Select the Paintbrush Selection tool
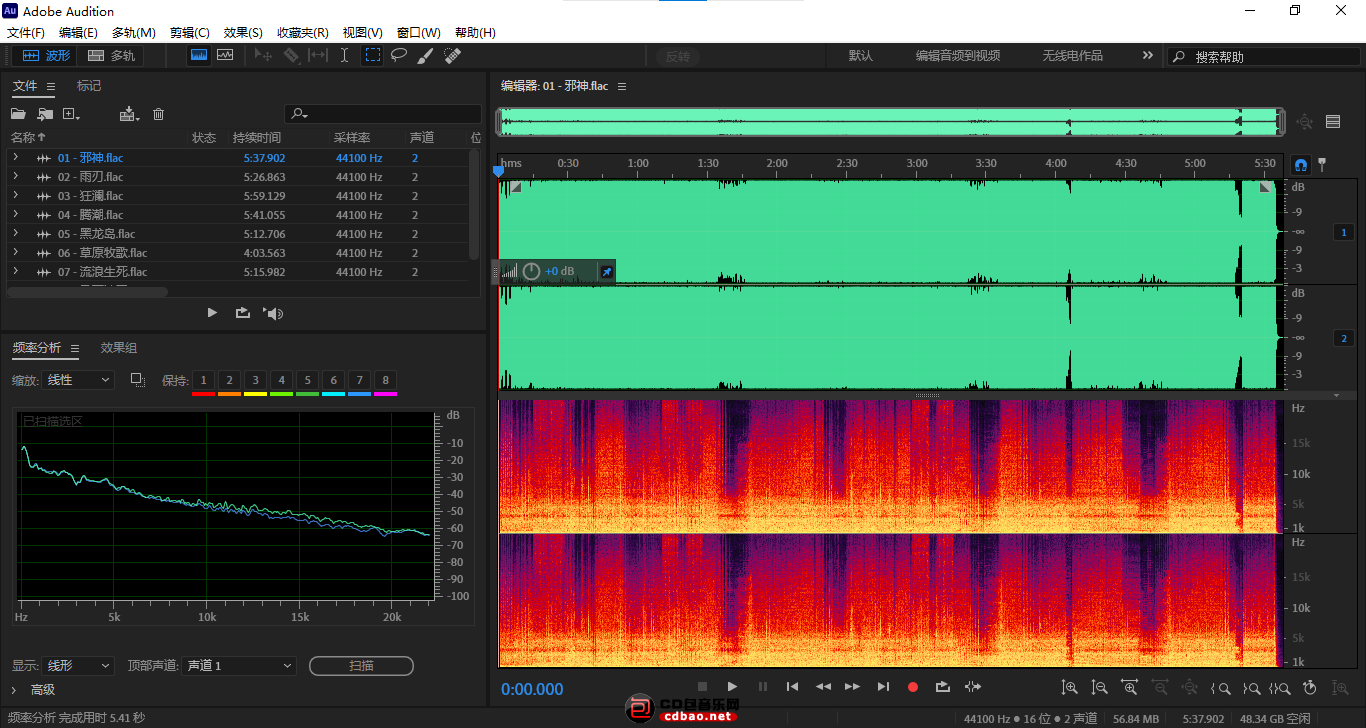The image size is (1366, 728). 425,56
